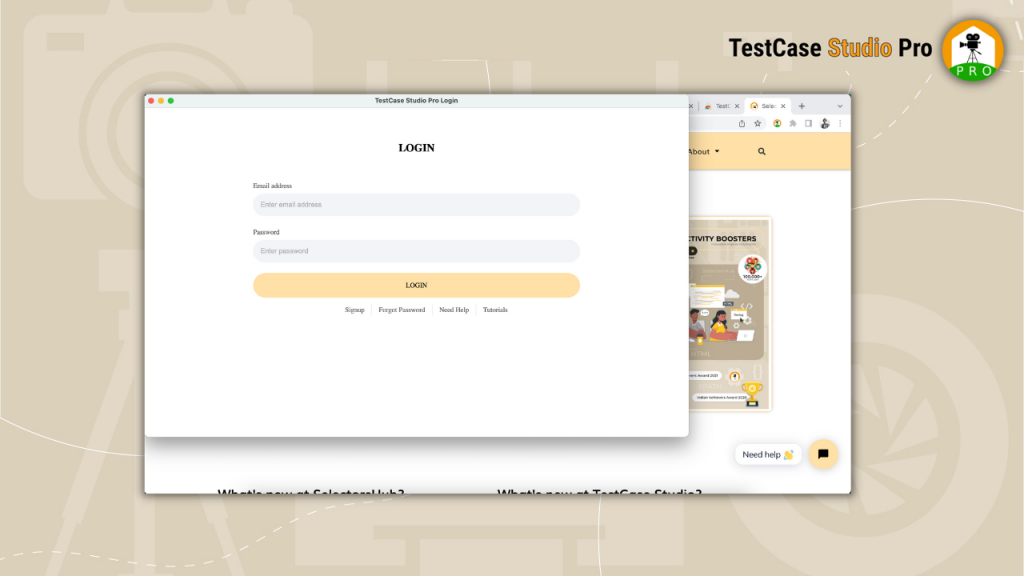
Task: Open the browser profile avatar
Action: tap(825, 123)
